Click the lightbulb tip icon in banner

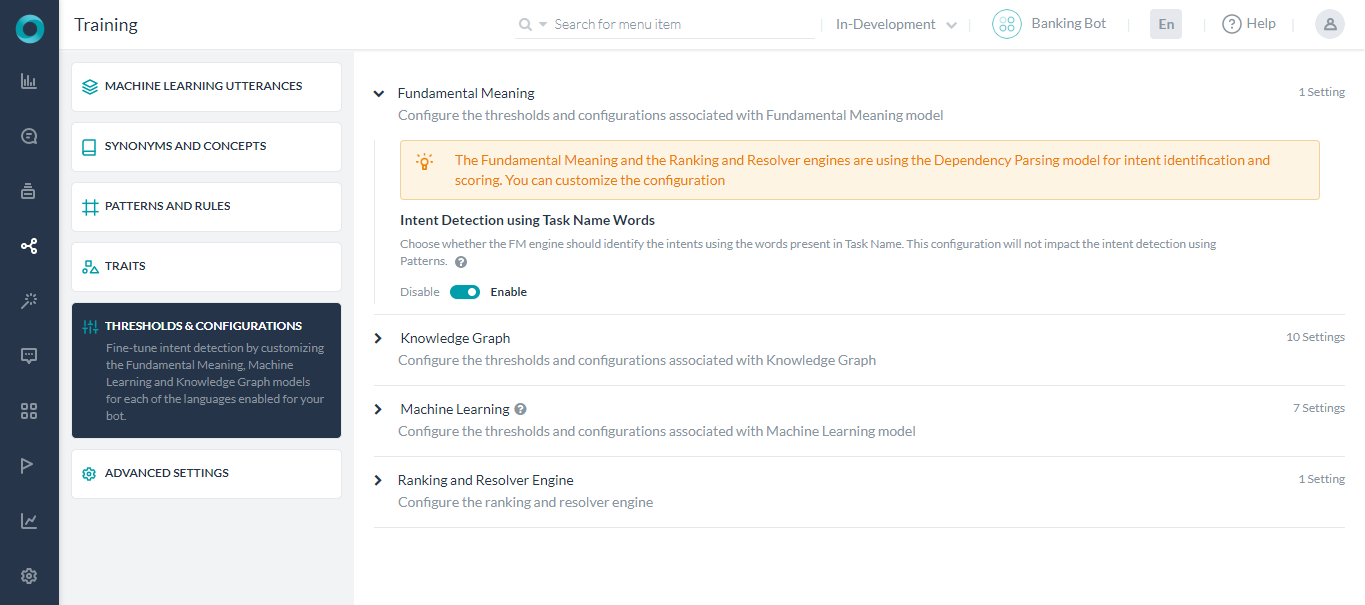[425, 161]
